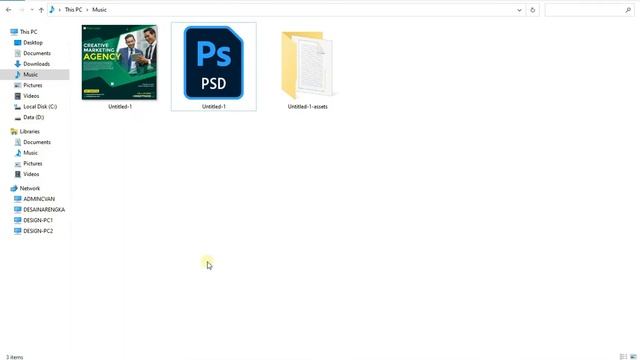This screenshot has width=640, height=360.
Task: Go back using the back arrow
Action: click(8, 10)
